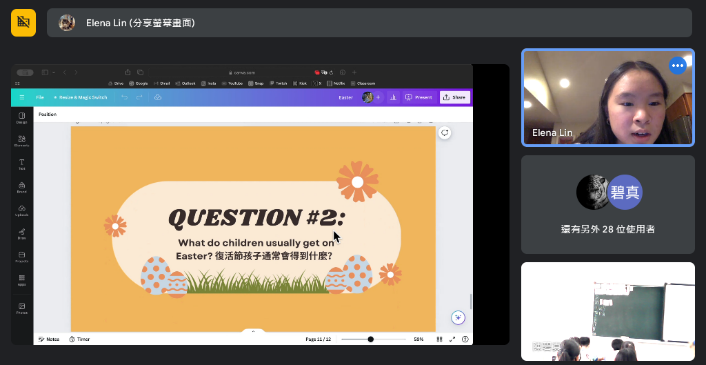The width and height of the screenshot is (706, 365).
Task: Click the comment bubble icon beside slide
Action: [x=445, y=133]
